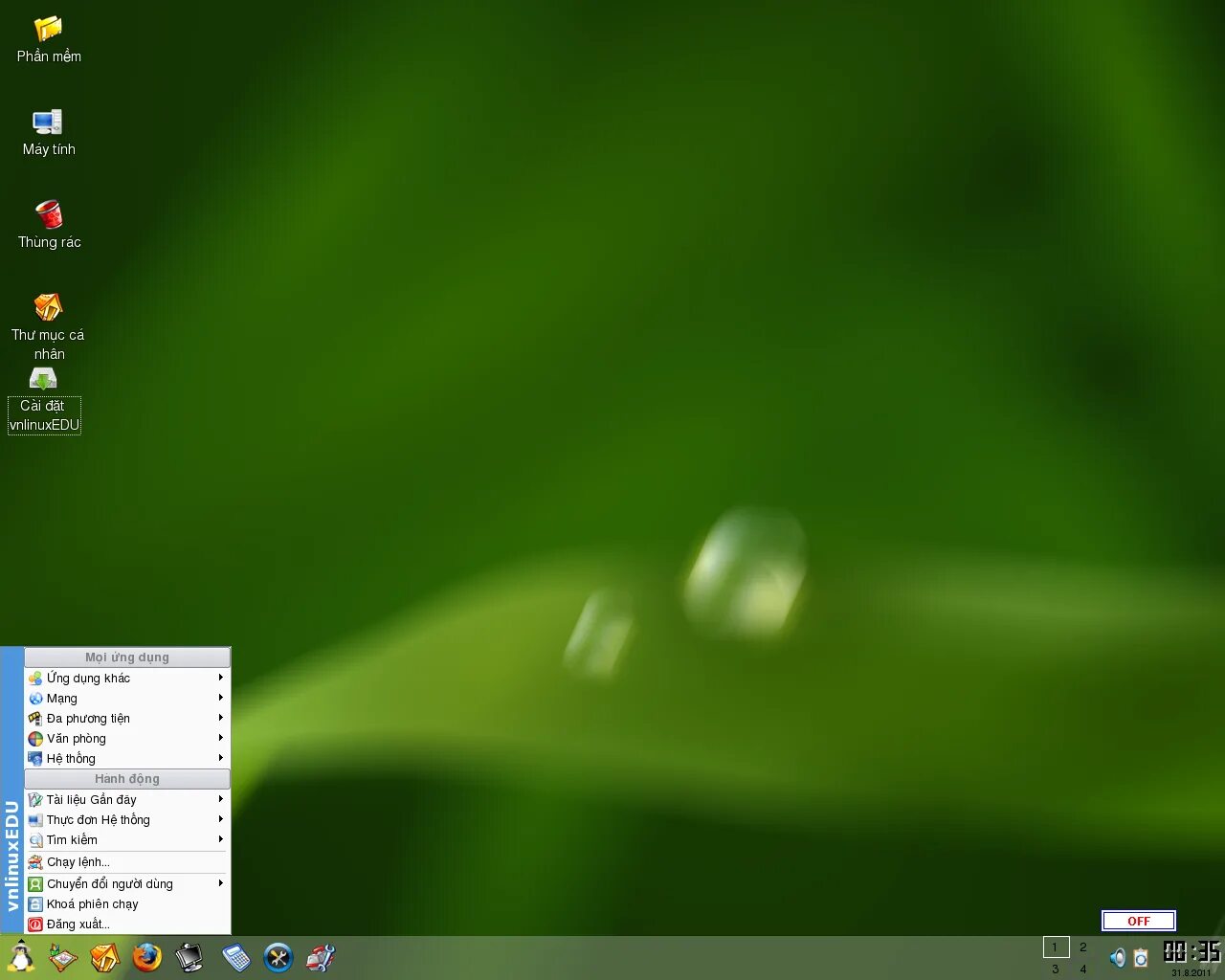Open Chuyển đổi người dùng entry

tap(127, 884)
